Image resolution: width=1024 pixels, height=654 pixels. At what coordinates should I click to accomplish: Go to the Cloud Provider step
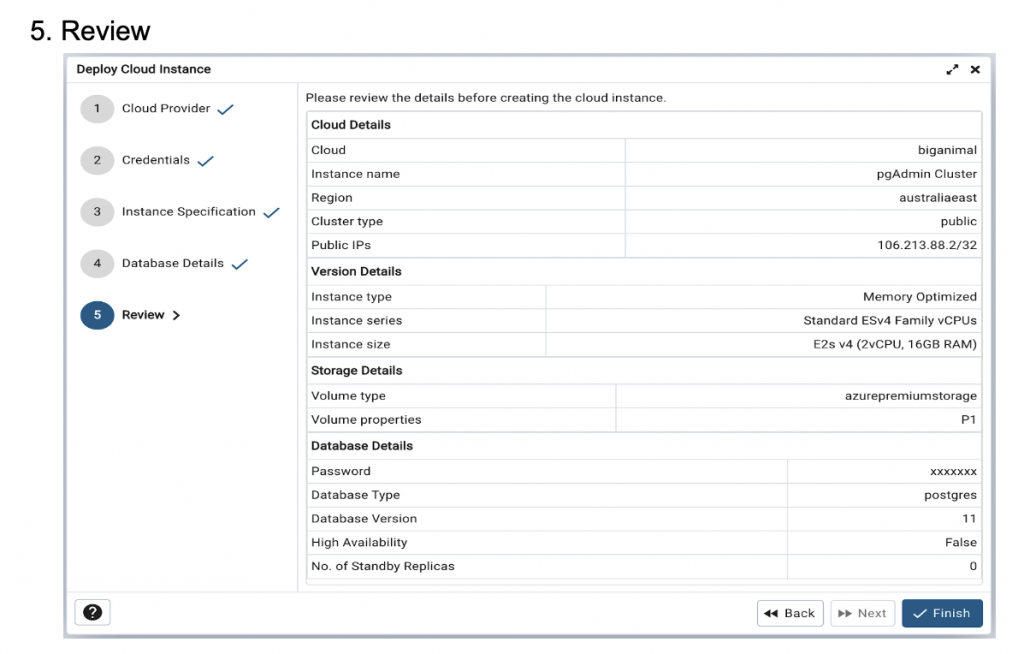tap(166, 109)
